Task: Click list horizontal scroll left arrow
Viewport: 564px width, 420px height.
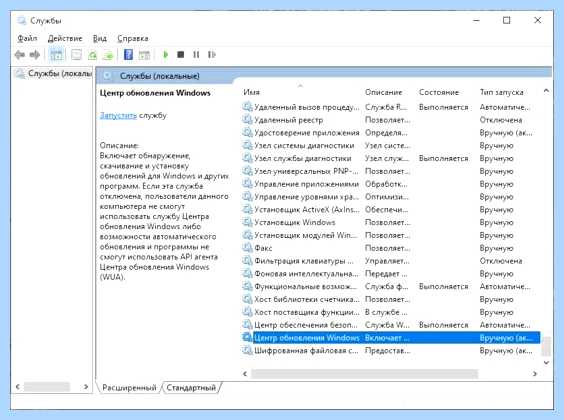Action: [x=245, y=374]
